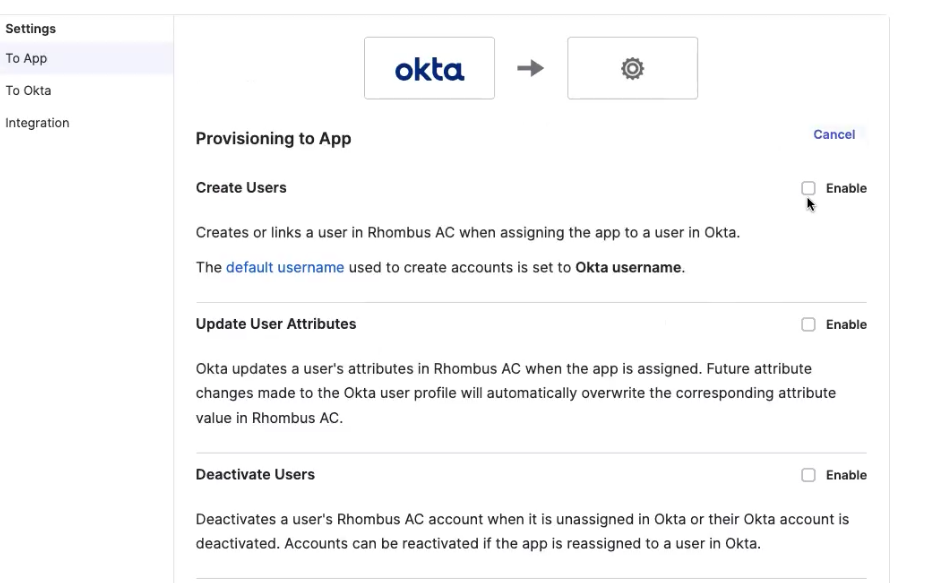
Task: Enable the Create Users checkbox
Action: tap(808, 188)
